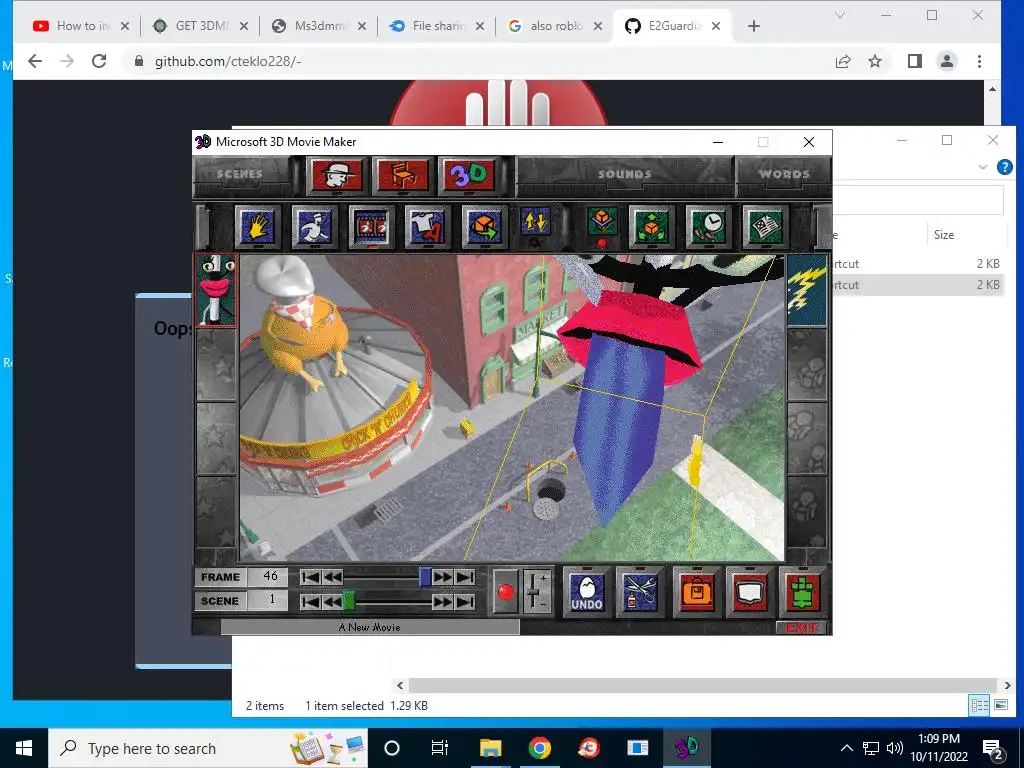The width and height of the screenshot is (1024, 768).
Task: Switch to the Ms3dmm browser tab
Action: pyautogui.click(x=319, y=26)
